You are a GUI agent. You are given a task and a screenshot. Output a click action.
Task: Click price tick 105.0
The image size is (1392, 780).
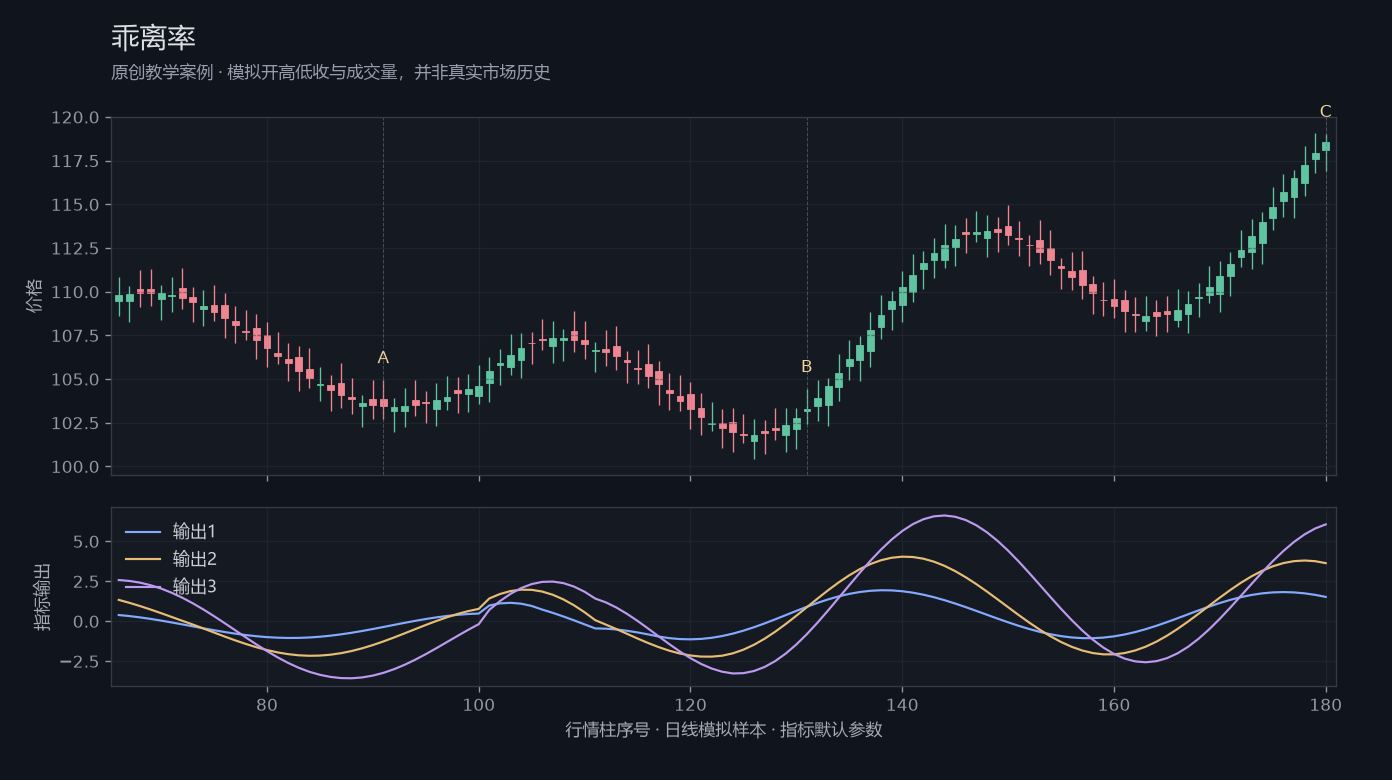coord(76,380)
